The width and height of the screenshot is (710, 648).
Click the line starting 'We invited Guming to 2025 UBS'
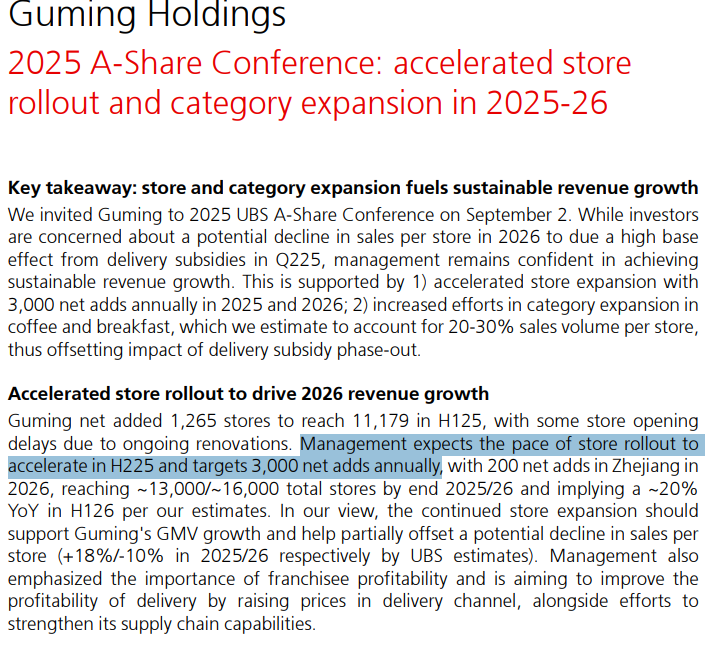(x=353, y=215)
